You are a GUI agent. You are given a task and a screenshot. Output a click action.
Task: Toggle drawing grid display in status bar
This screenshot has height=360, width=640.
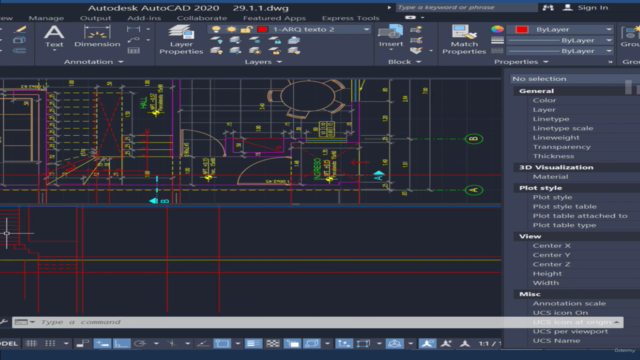31,344
